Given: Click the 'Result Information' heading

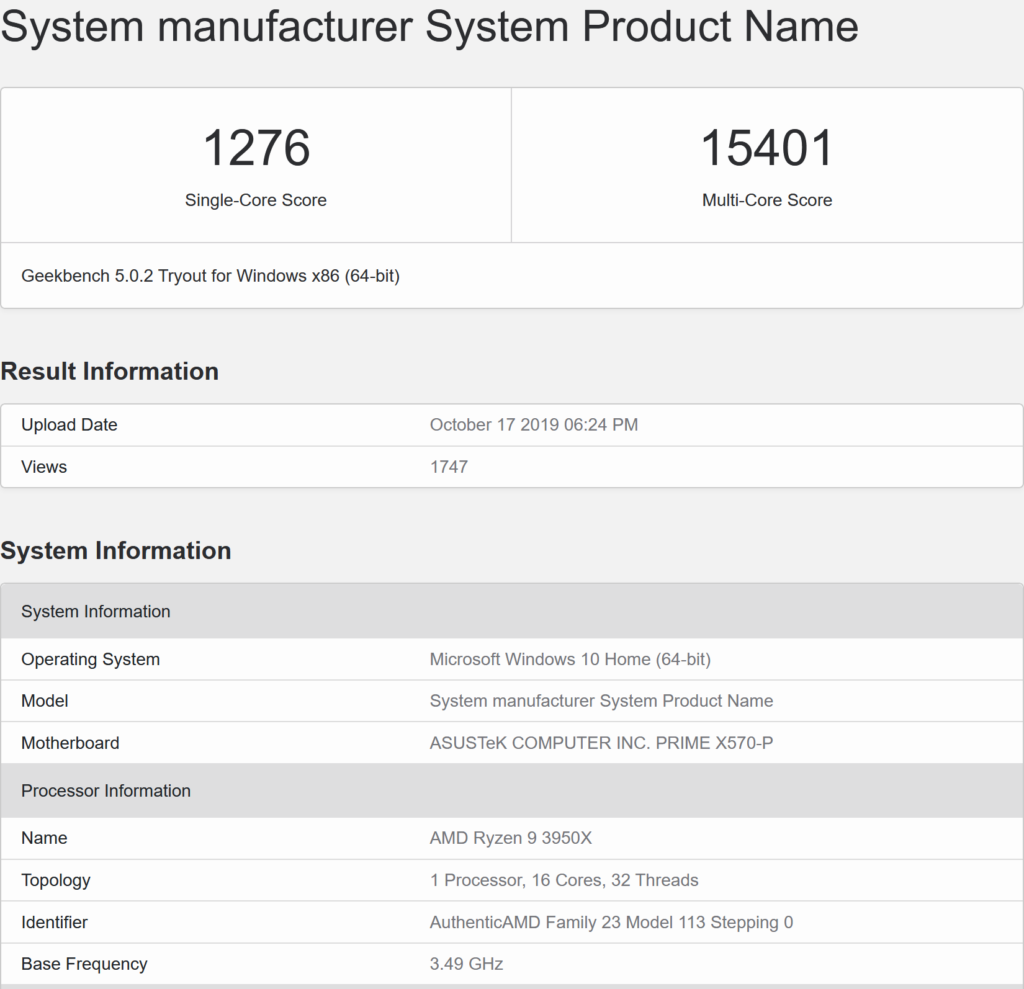Looking at the screenshot, I should (110, 371).
